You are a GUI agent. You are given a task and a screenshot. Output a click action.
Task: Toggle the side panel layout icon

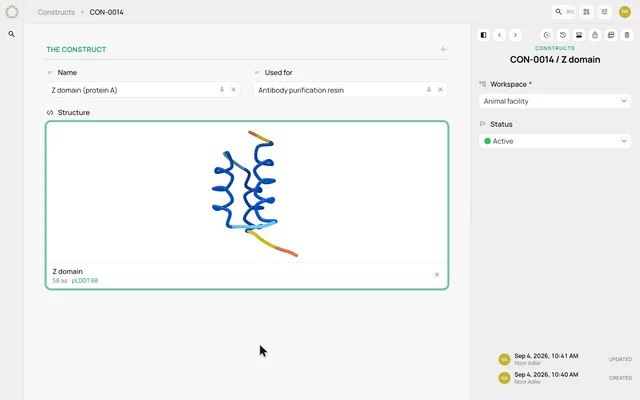pos(483,35)
